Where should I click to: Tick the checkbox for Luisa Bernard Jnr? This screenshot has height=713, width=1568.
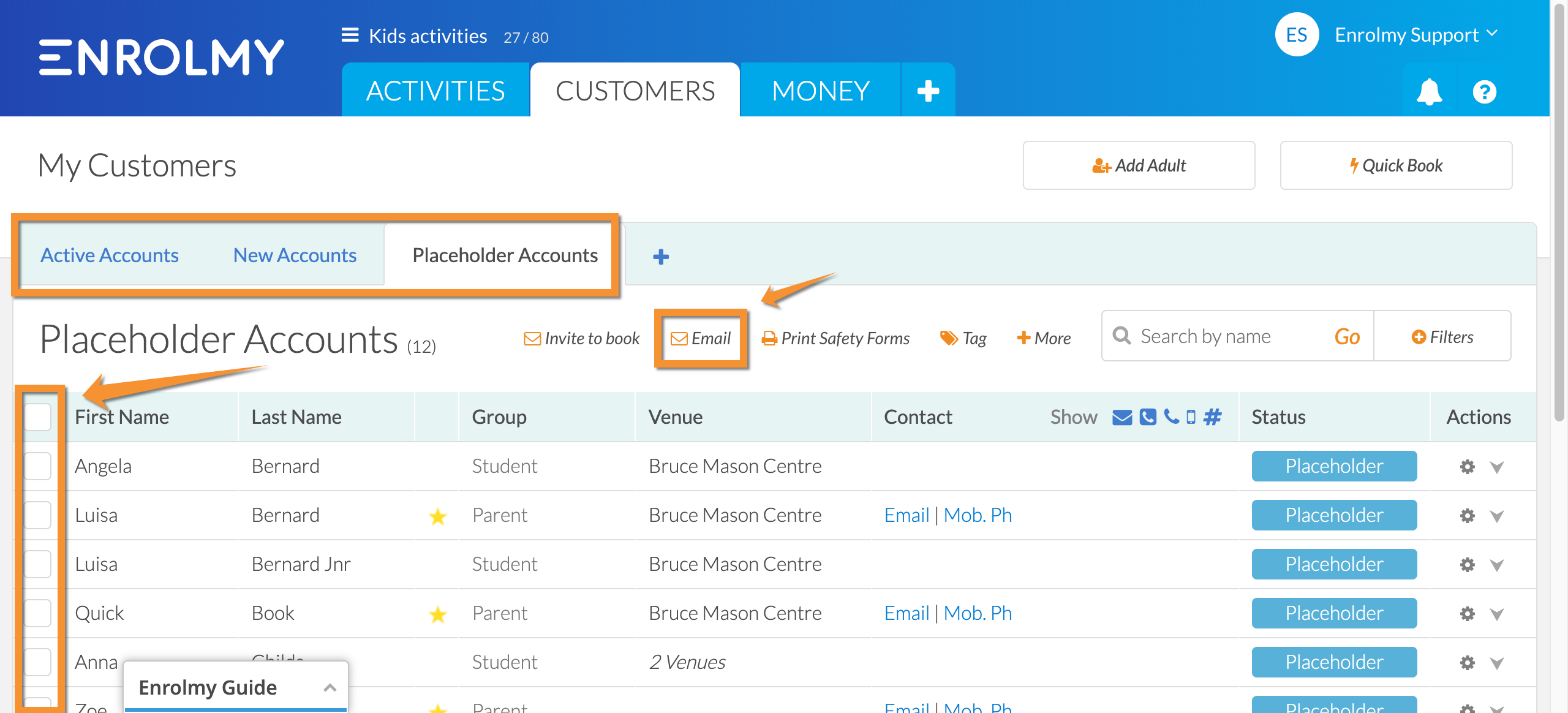[x=37, y=564]
